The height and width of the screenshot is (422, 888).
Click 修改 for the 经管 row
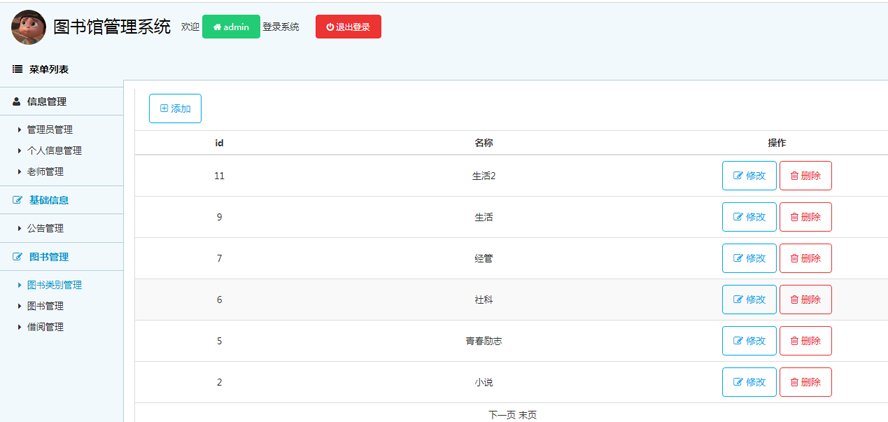click(749, 258)
